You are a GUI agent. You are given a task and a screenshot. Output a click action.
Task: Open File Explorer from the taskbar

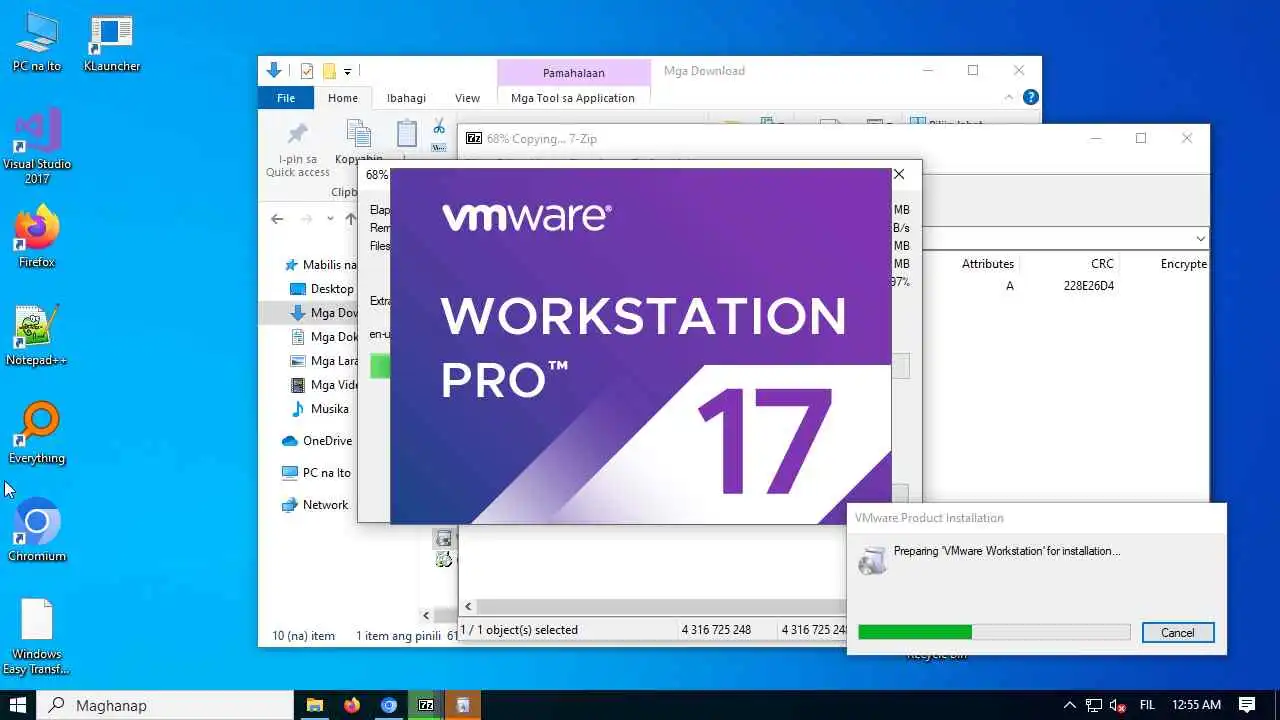tap(314, 705)
